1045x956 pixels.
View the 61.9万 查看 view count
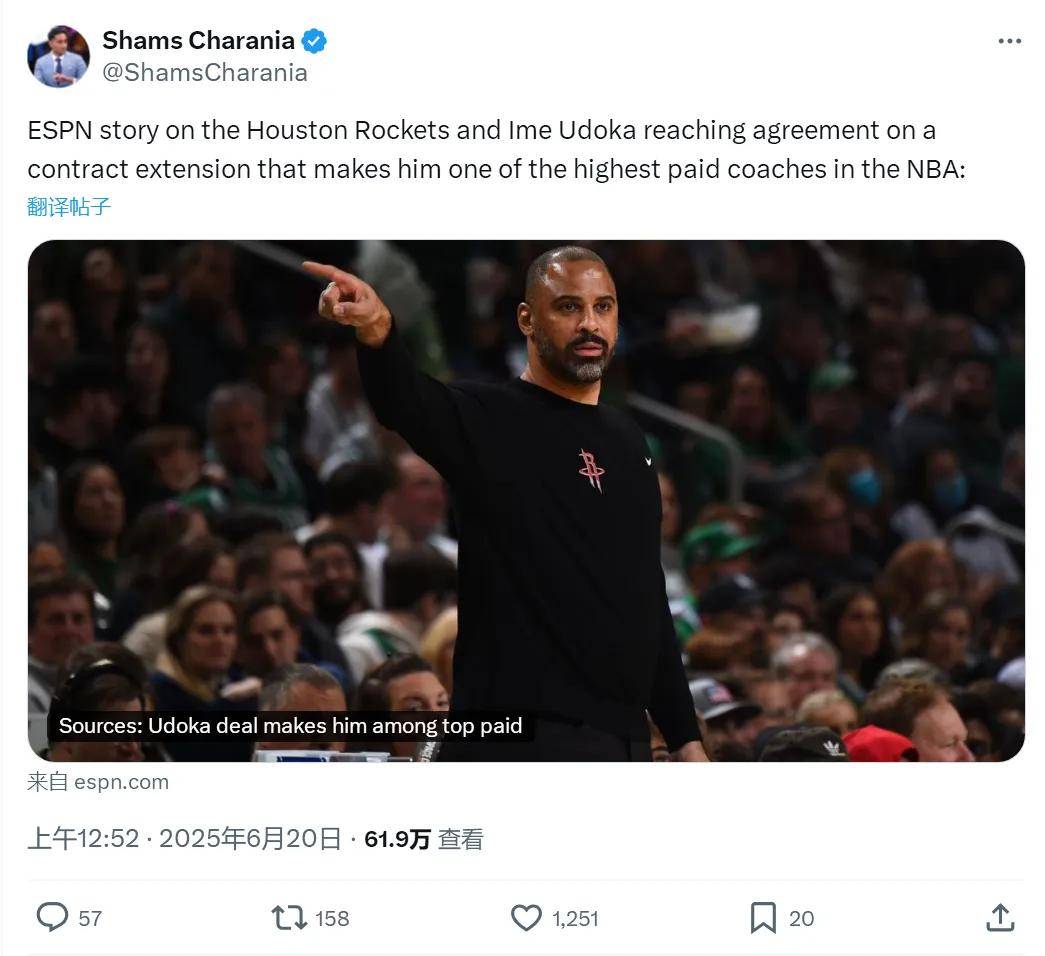click(x=423, y=839)
